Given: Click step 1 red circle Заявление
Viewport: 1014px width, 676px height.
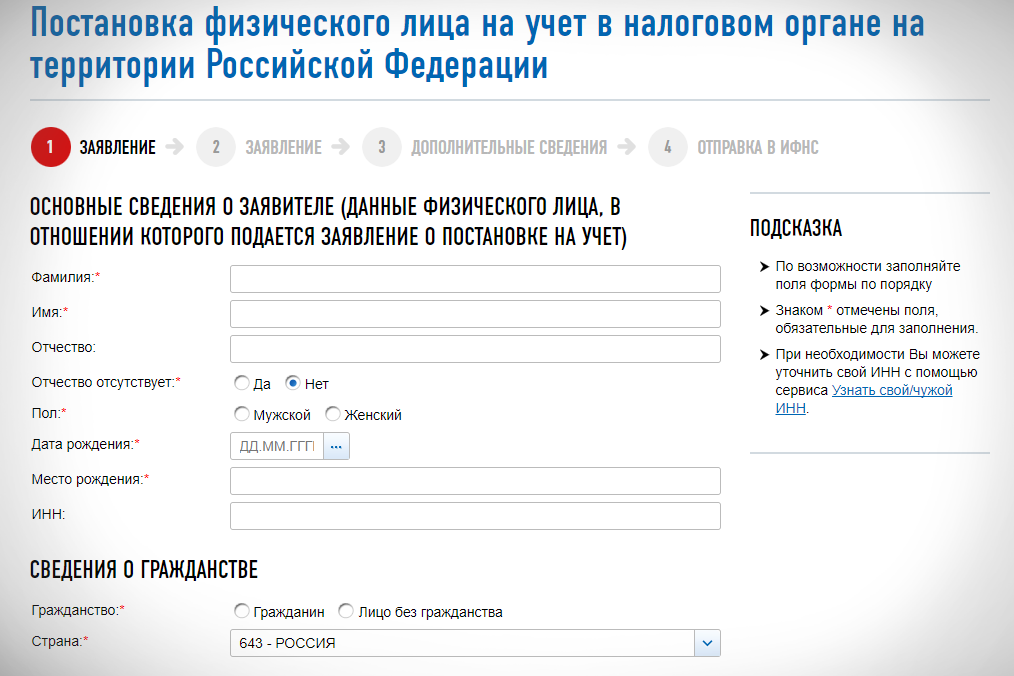Looking at the screenshot, I should point(50,147).
